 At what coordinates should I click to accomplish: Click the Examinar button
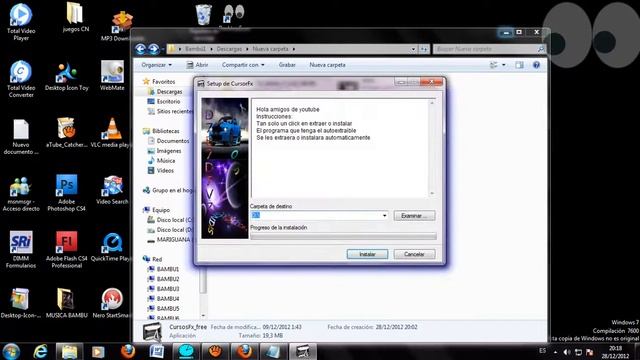pyautogui.click(x=414, y=216)
